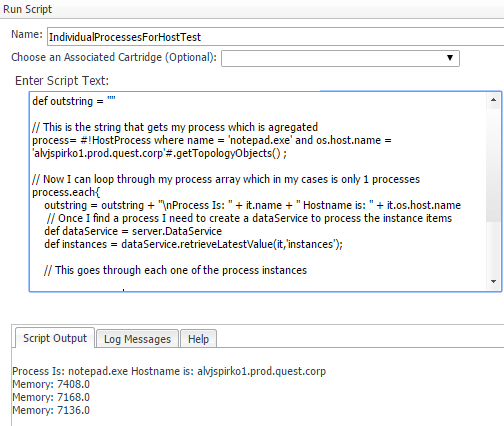Select the Script Output tab
Image resolution: width=504 pixels, height=426 pixels.
(55, 338)
